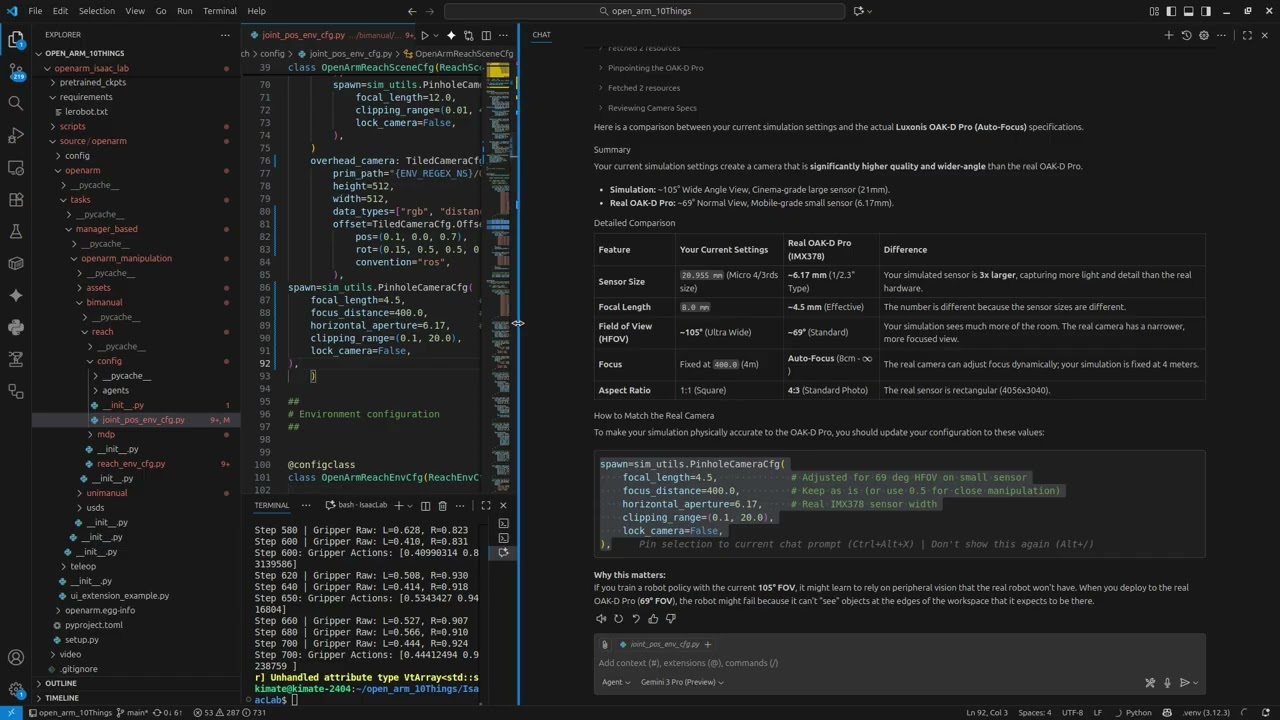Start a new chat session
The image size is (1280, 720).
coord(1168,35)
